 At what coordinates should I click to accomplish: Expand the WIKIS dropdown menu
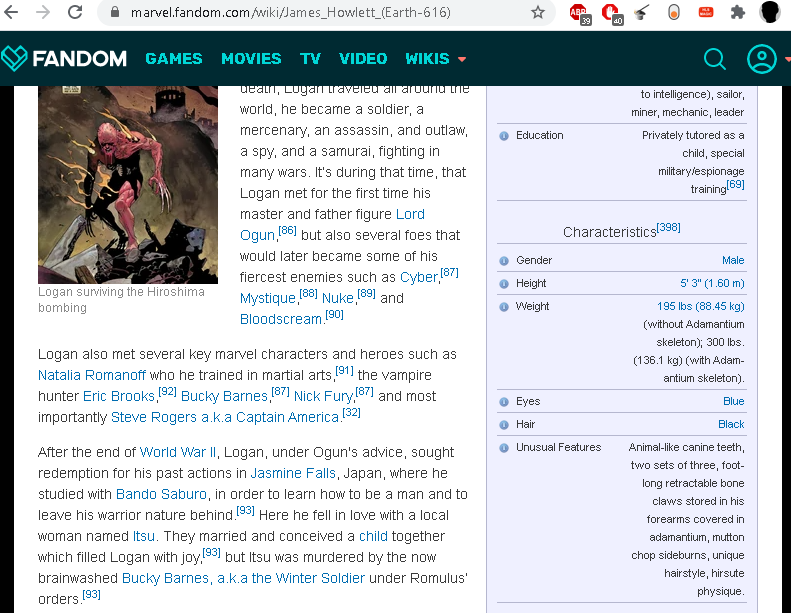pos(435,59)
